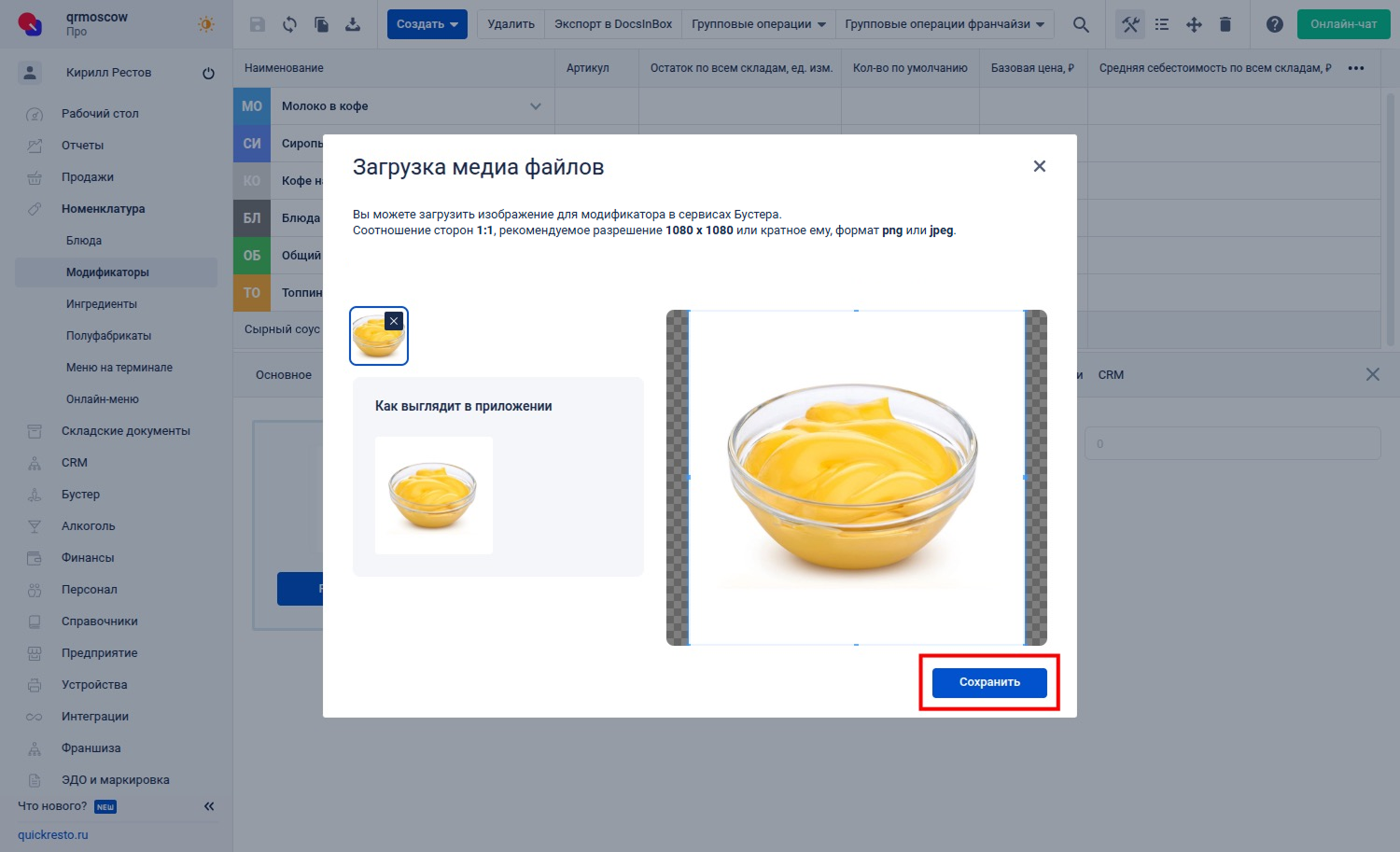
Task: Click the save floppy disk icon in toolbar
Action: [258, 24]
